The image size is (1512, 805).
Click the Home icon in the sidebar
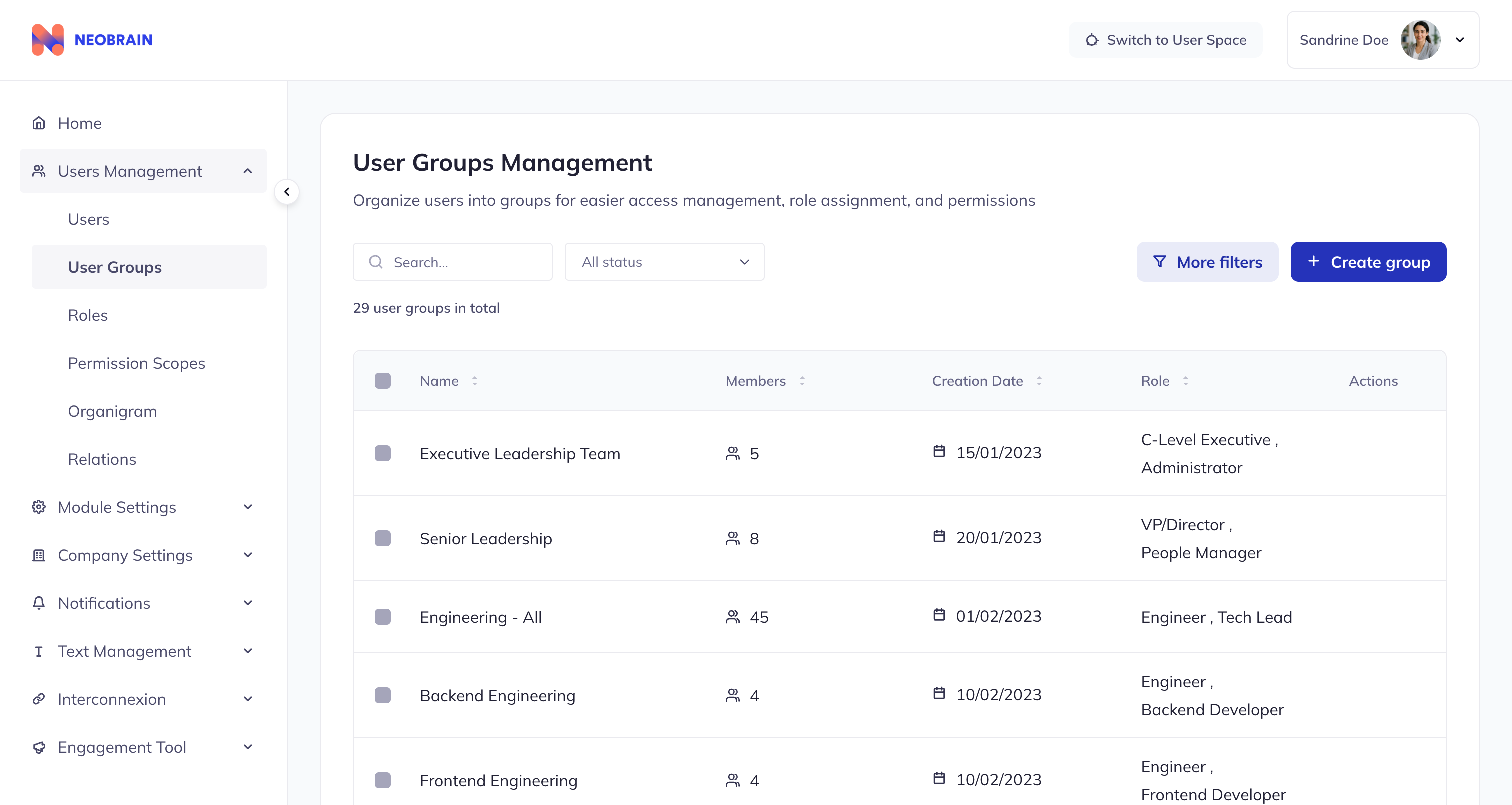[x=38, y=122]
